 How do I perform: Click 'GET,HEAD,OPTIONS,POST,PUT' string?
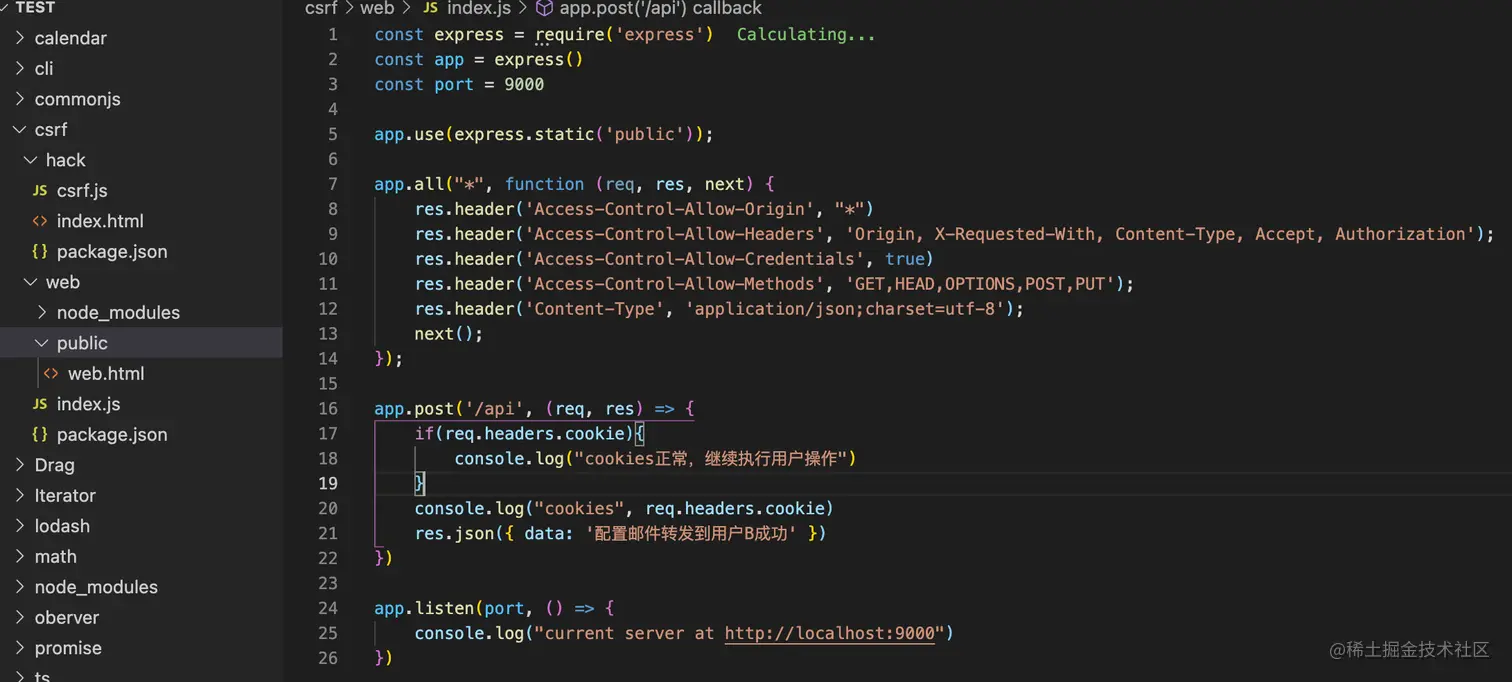point(980,284)
